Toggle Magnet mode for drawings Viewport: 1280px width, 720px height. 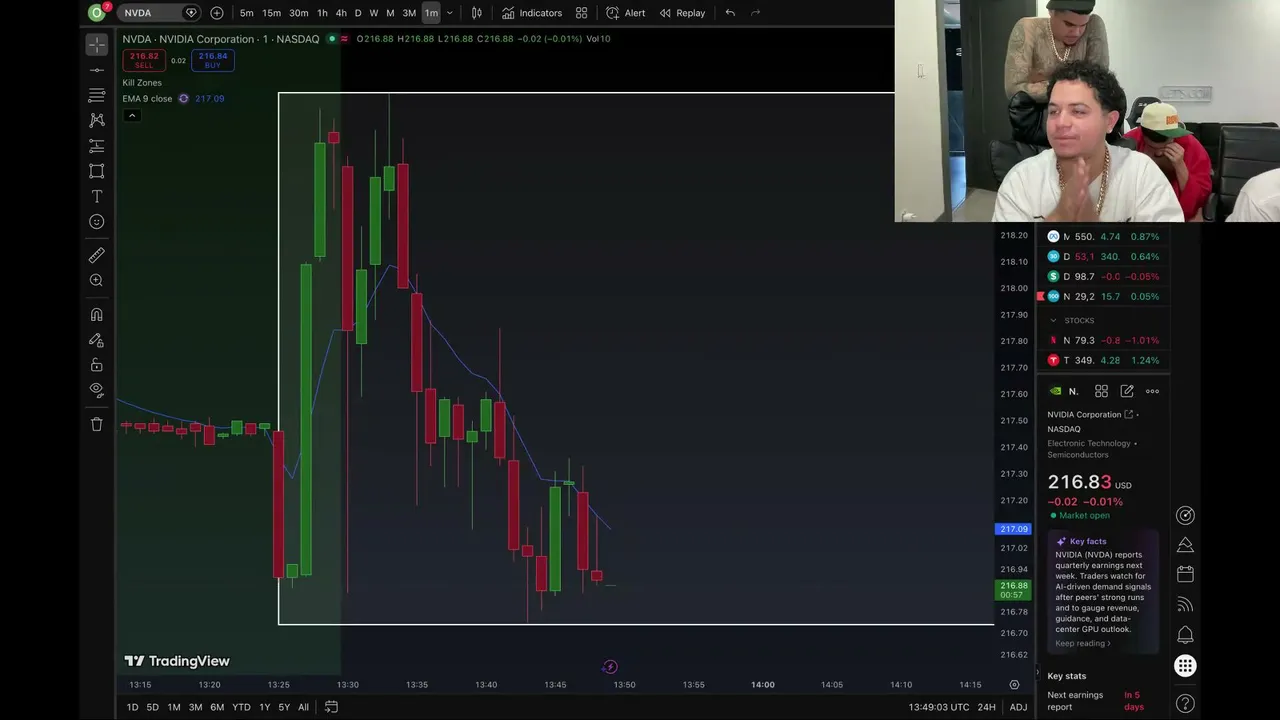coord(96,315)
